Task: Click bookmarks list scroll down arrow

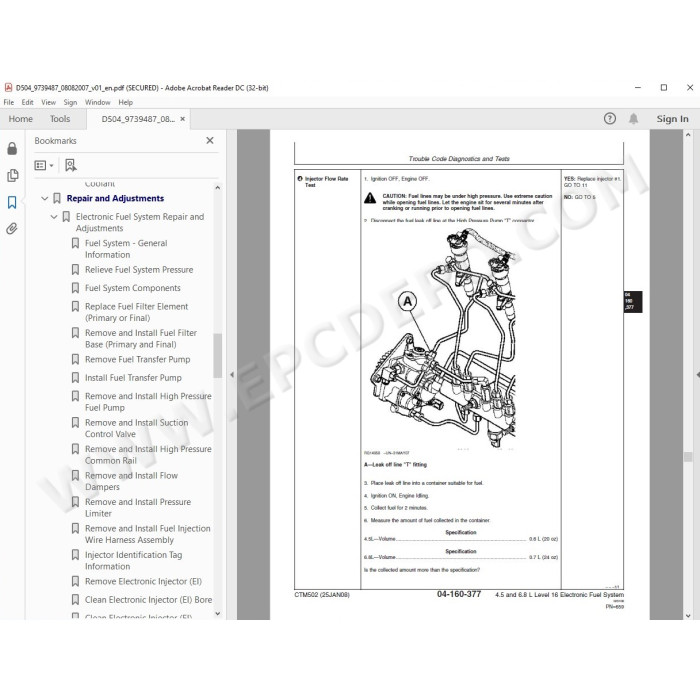Action: coord(217,614)
